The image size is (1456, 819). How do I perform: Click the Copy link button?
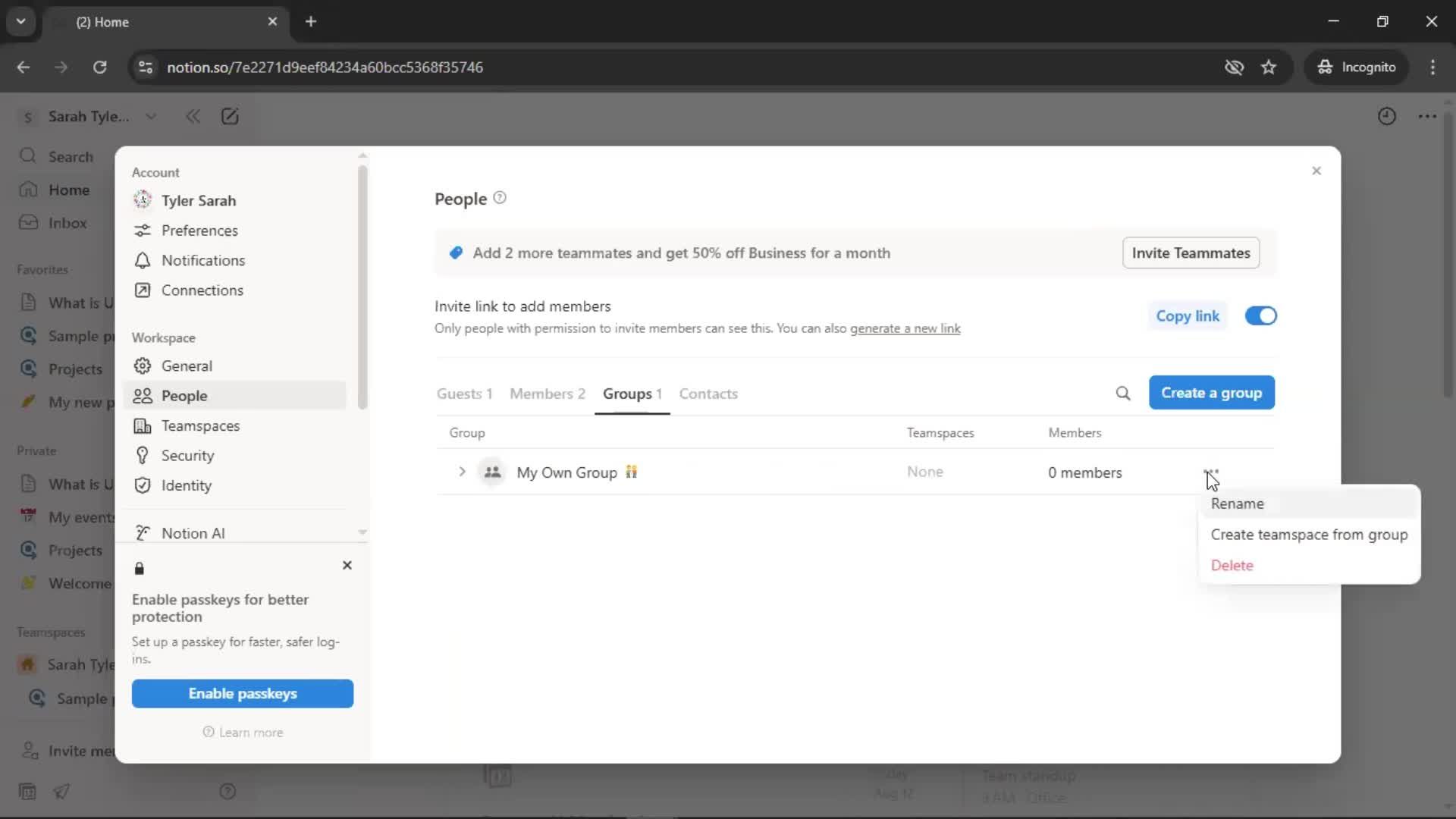tap(1188, 315)
